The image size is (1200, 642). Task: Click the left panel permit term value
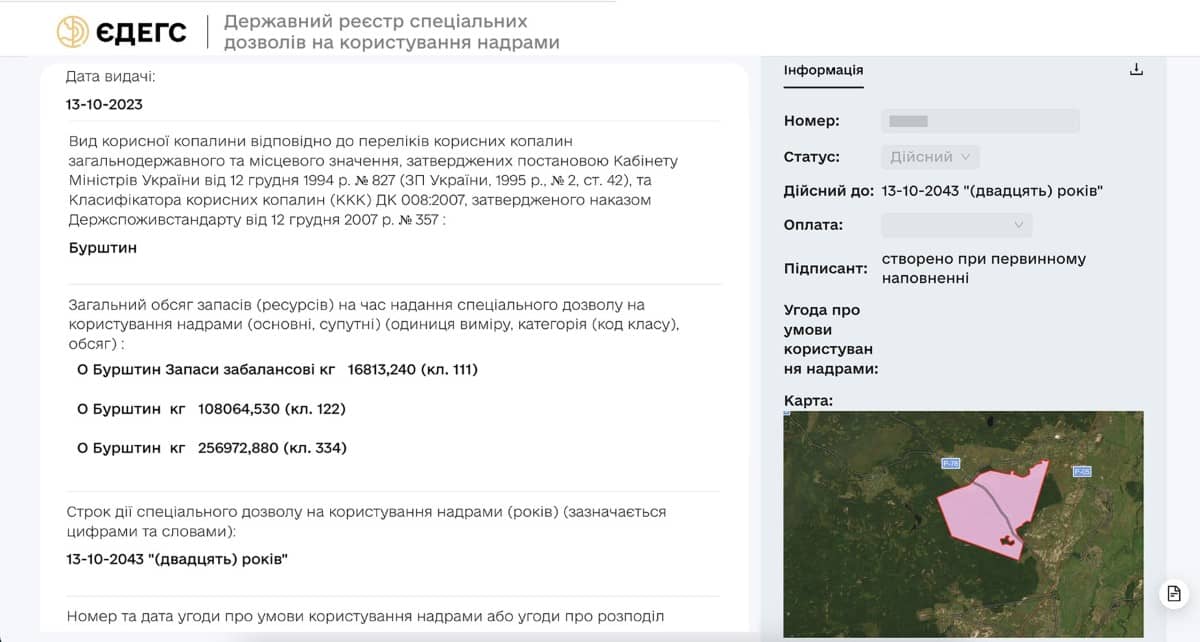(x=177, y=560)
